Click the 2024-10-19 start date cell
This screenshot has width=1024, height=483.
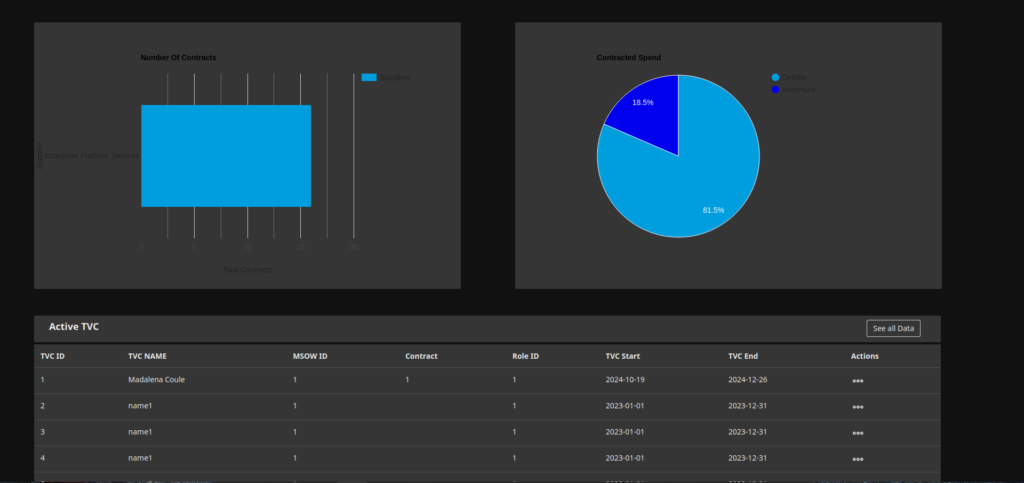[x=628, y=380]
